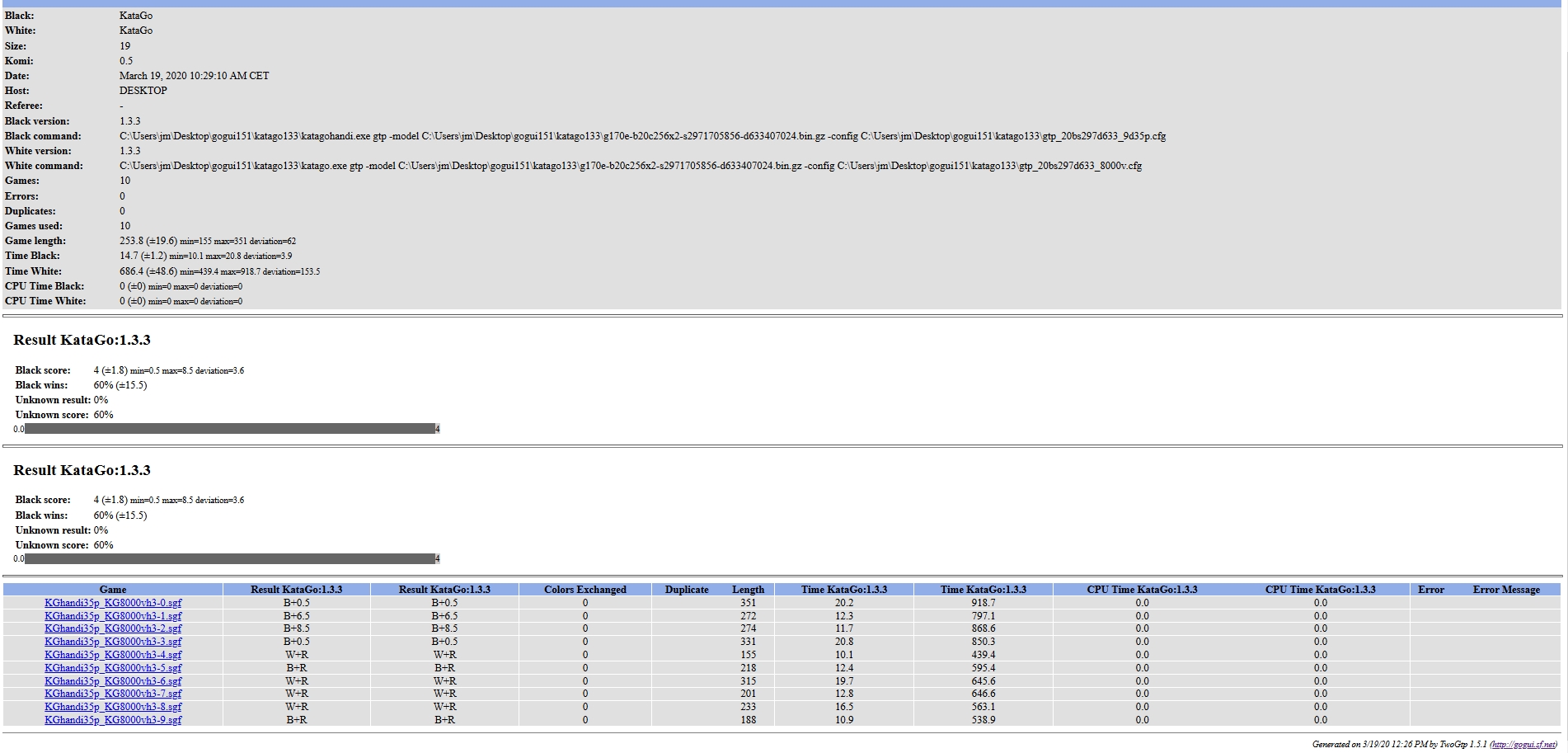Open game file KGhandi35p_KG8000vh3-3.sgf
Viewport: 1568px width, 753px height.
113,642
